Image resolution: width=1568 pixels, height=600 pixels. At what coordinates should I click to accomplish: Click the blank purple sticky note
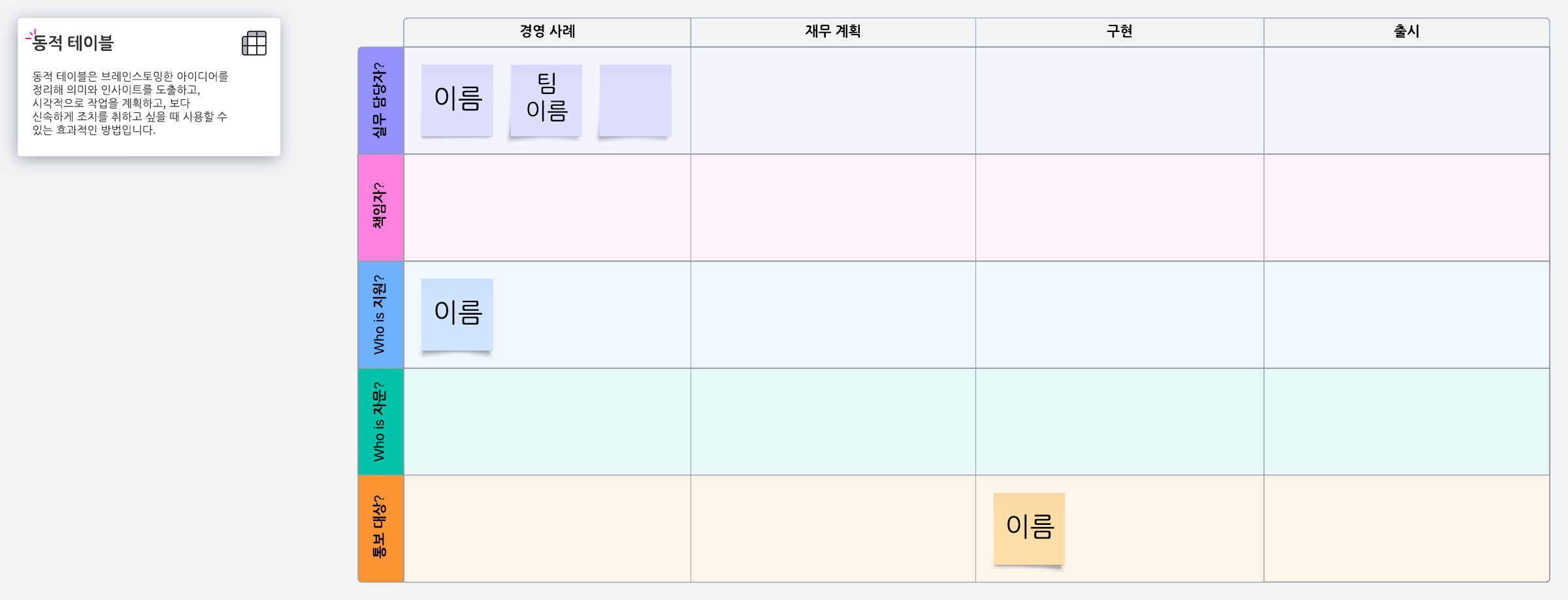click(635, 100)
